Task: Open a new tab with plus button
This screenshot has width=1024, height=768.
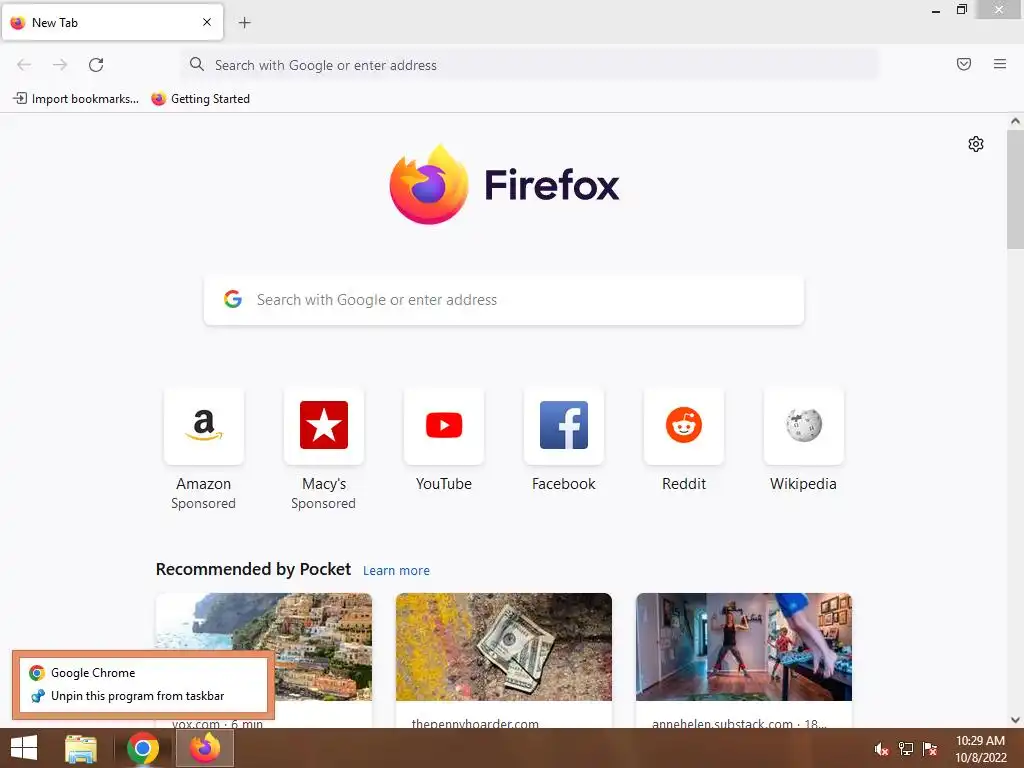Action: [x=244, y=23]
